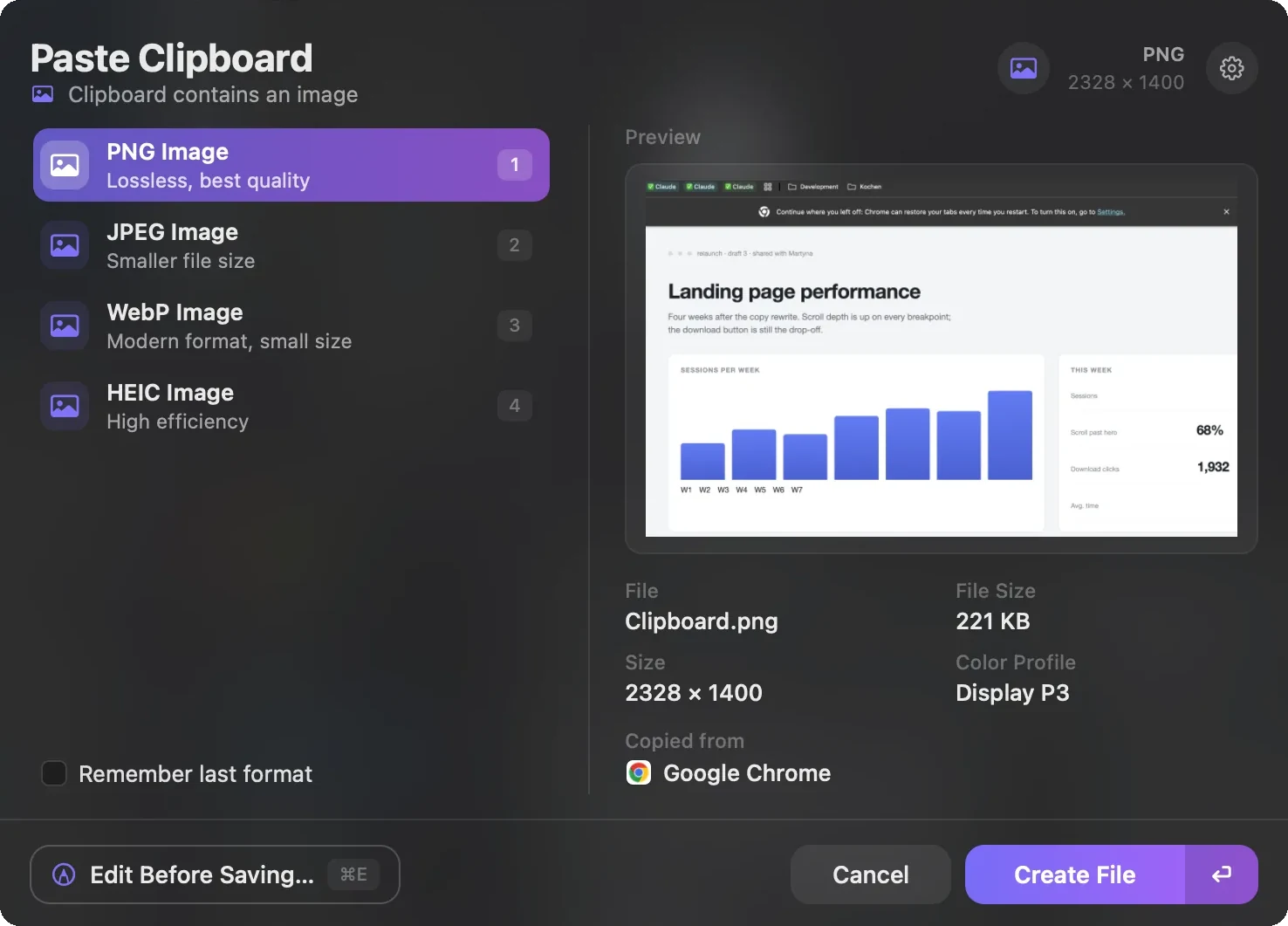Open Edit Before Saving editor
Screen dimensions: 1288x926
click(x=215, y=875)
